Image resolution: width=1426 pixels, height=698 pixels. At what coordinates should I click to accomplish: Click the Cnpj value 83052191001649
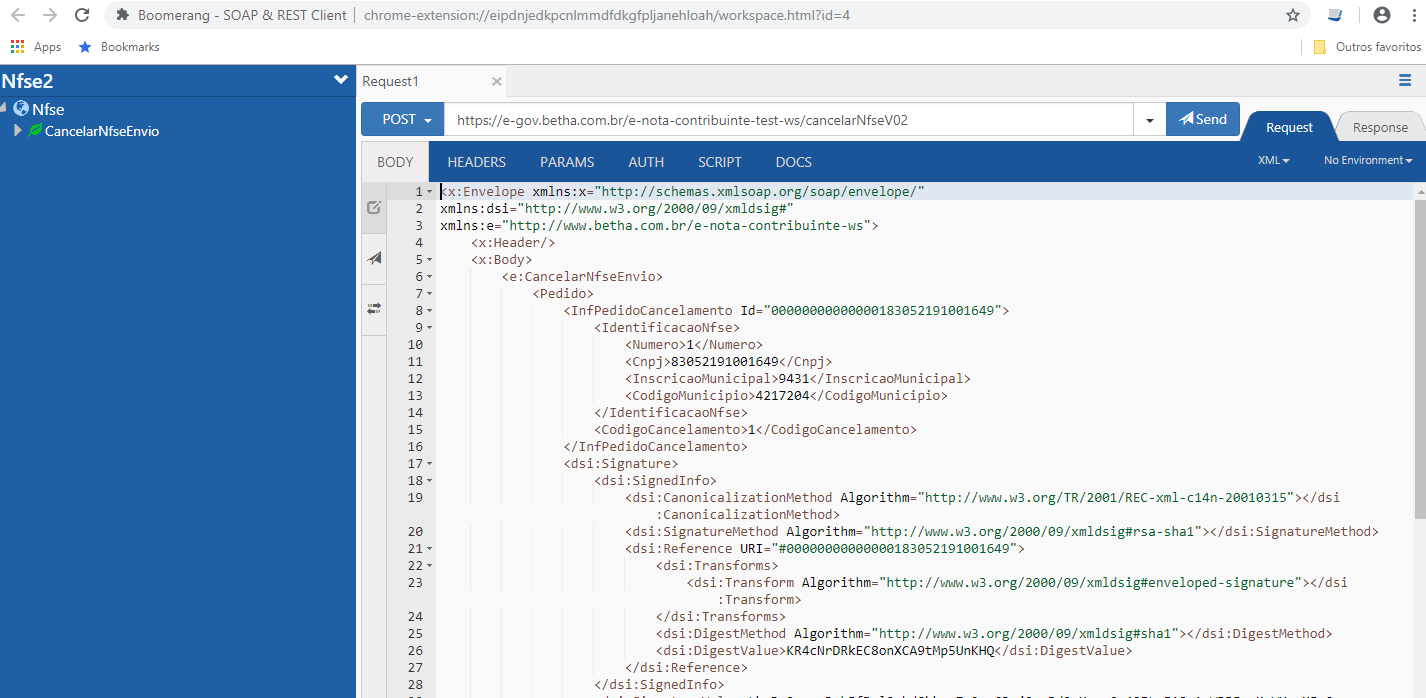pos(724,362)
